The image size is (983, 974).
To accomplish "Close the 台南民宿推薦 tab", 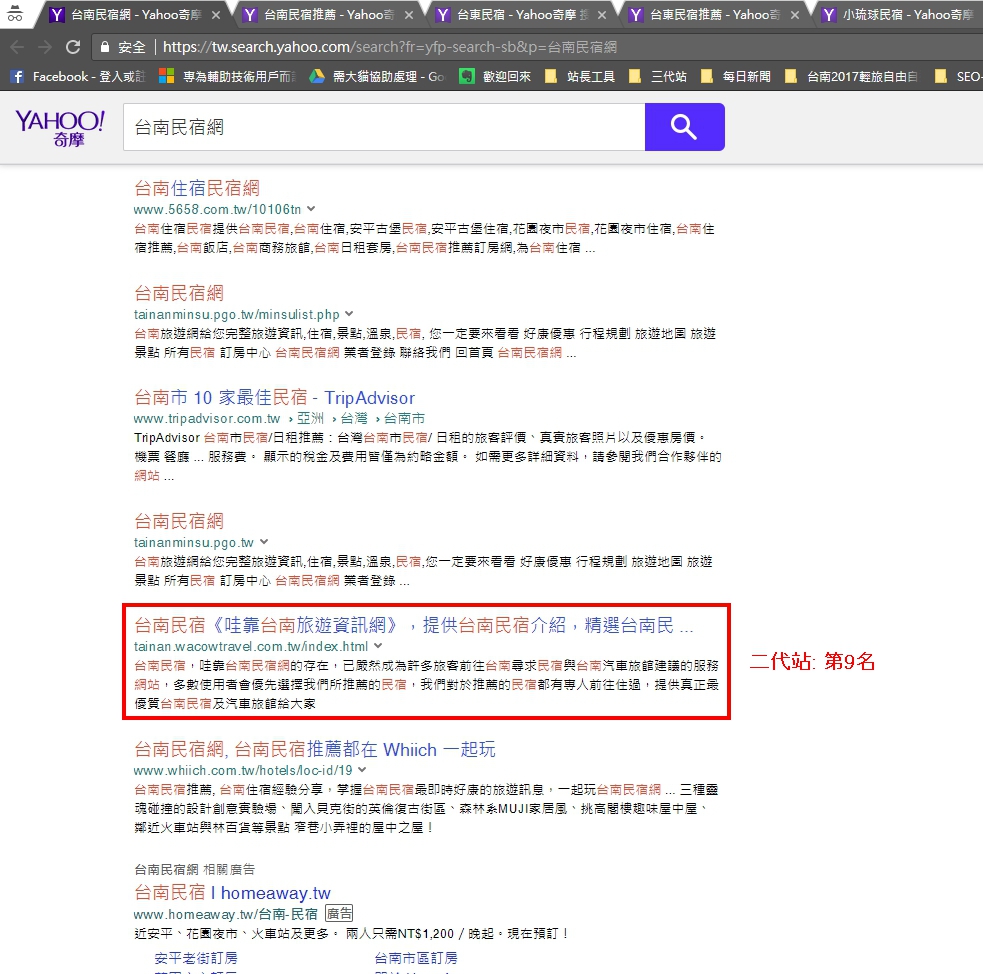I will [409, 14].
